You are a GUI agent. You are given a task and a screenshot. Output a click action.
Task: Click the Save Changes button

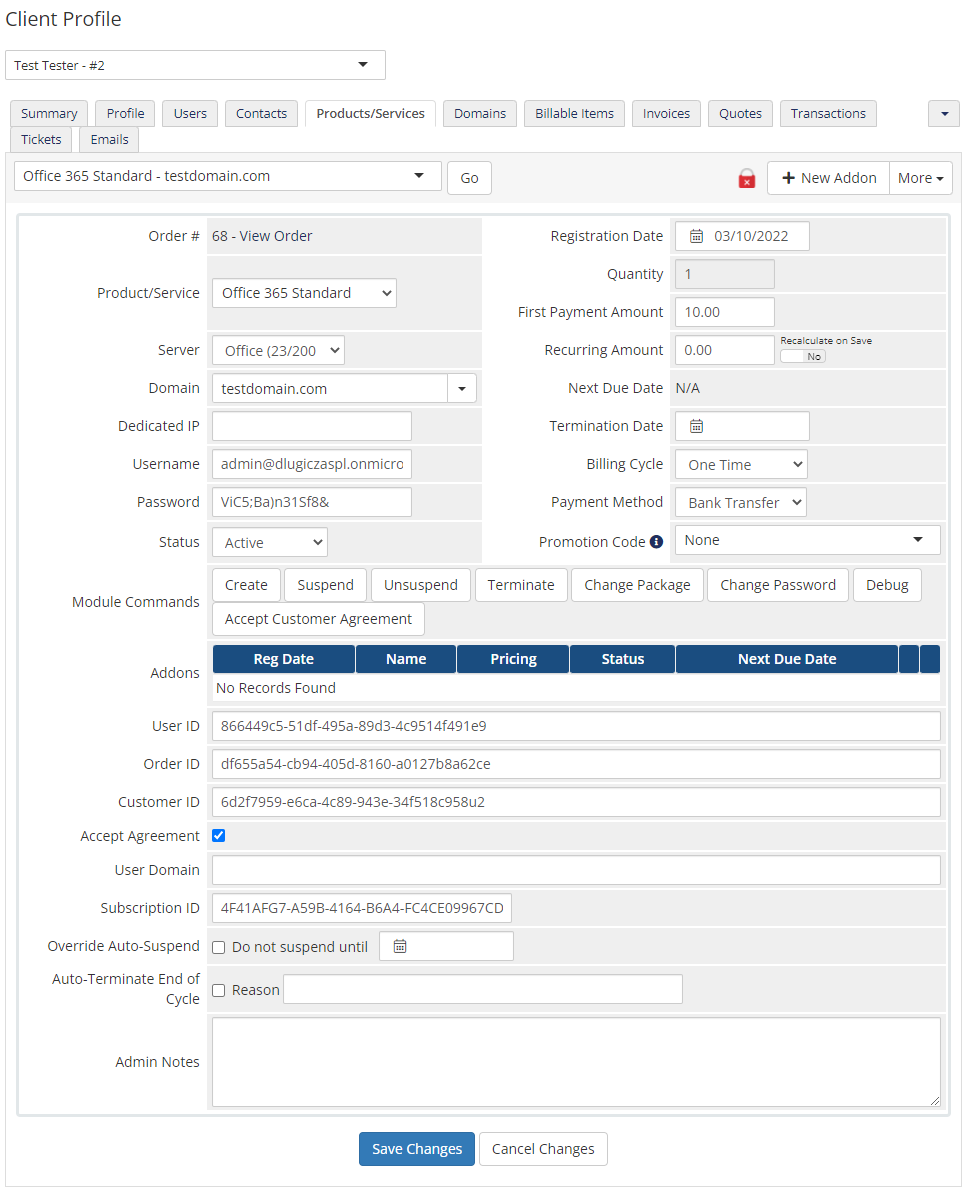point(416,1148)
